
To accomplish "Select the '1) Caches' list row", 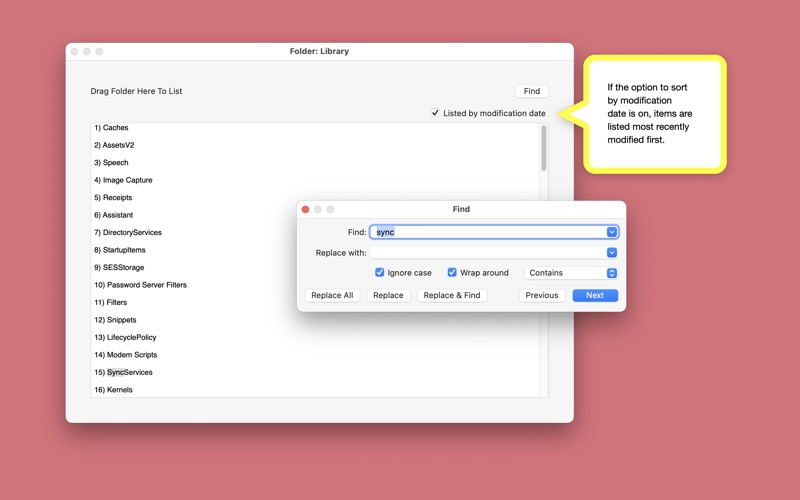I will pyautogui.click(x=315, y=128).
